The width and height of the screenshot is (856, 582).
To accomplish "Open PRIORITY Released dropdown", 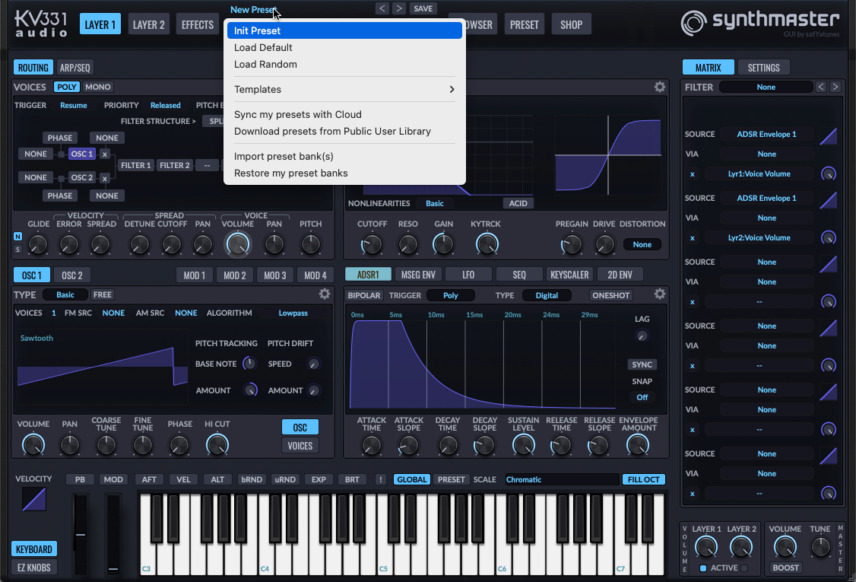I will (x=165, y=105).
